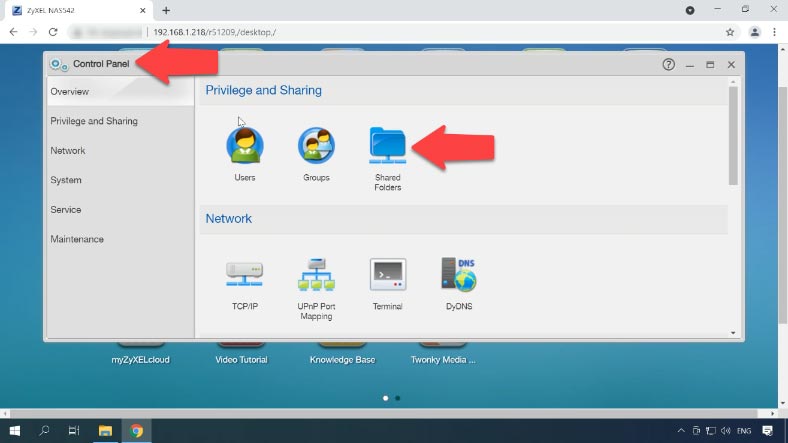Image resolution: width=788 pixels, height=443 pixels.
Task: Open the Shared Folders icon
Action: (387, 145)
